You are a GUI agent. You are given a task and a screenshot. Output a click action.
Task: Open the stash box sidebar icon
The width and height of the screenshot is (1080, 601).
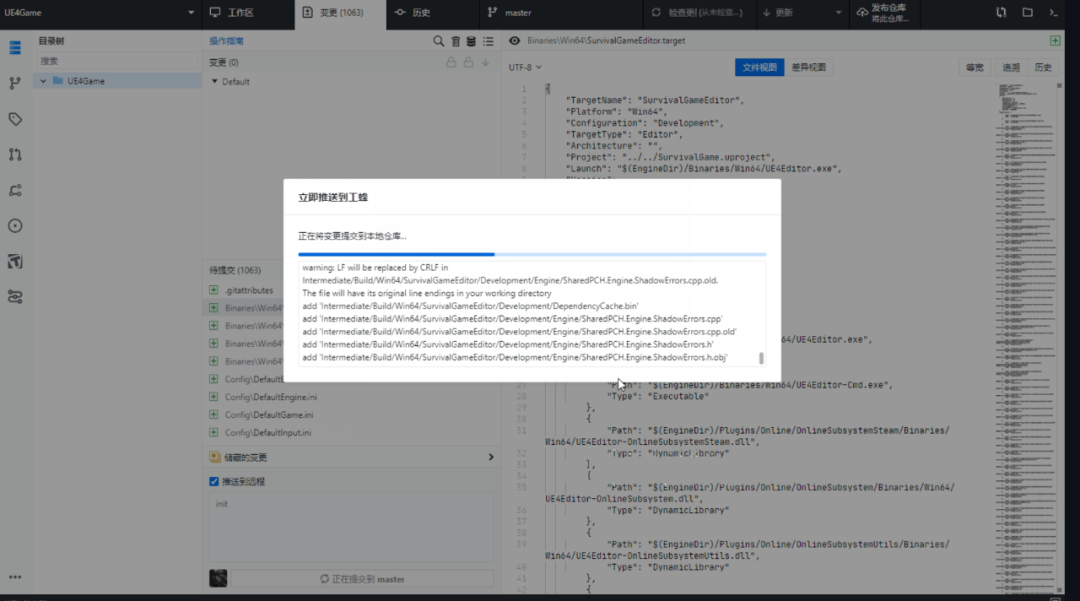tap(15, 262)
